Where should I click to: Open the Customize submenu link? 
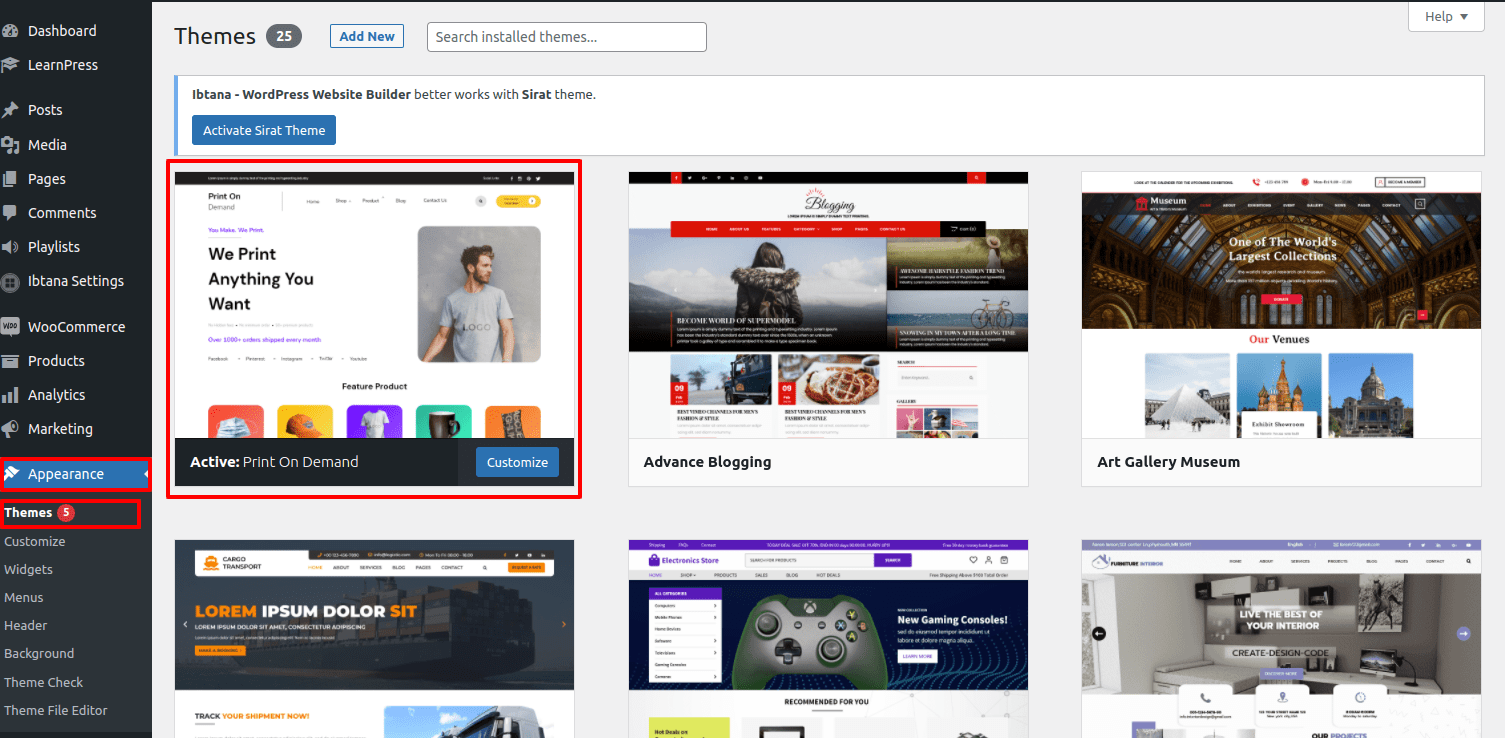click(35, 541)
